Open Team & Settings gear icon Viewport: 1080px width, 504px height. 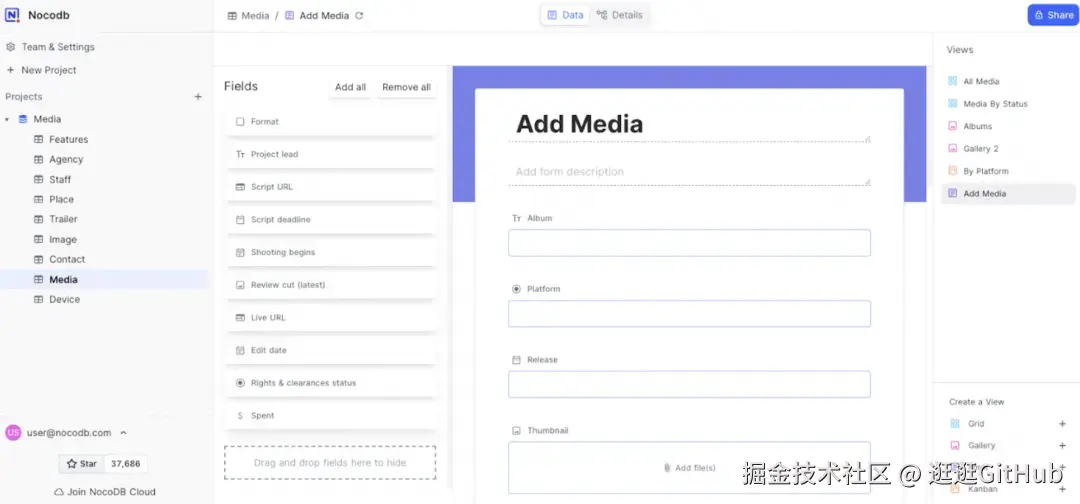pos(10,47)
